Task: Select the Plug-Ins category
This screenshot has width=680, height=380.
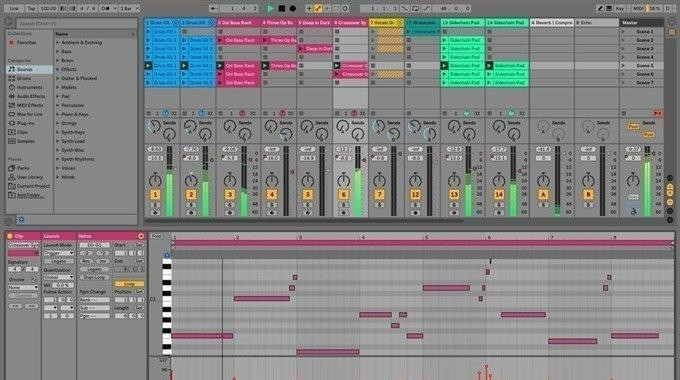Action: [25, 123]
